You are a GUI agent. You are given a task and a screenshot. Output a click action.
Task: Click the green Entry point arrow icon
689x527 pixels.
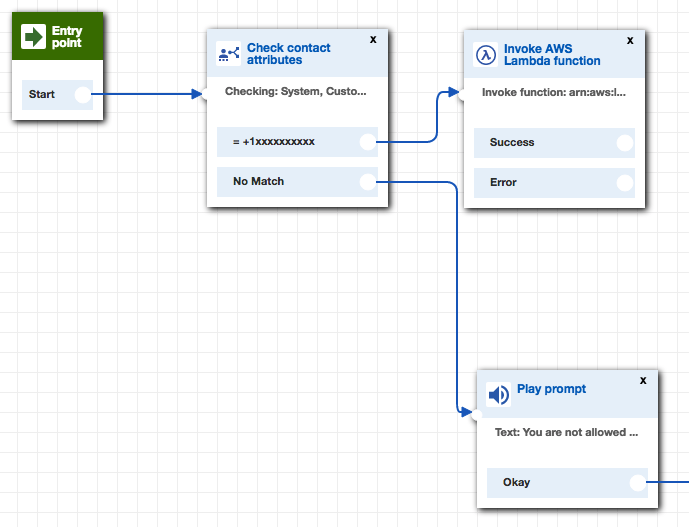tap(33, 37)
